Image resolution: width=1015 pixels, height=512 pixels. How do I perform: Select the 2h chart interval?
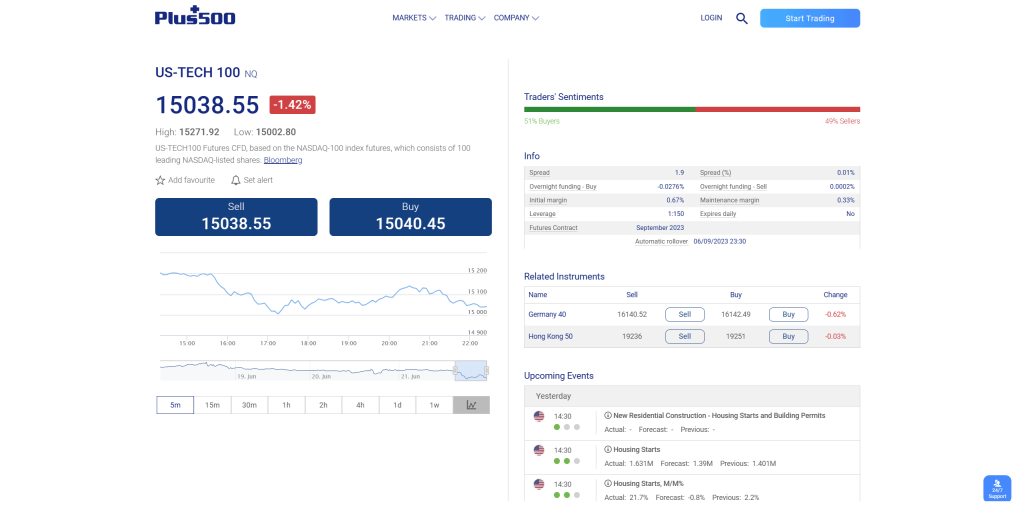tap(323, 405)
